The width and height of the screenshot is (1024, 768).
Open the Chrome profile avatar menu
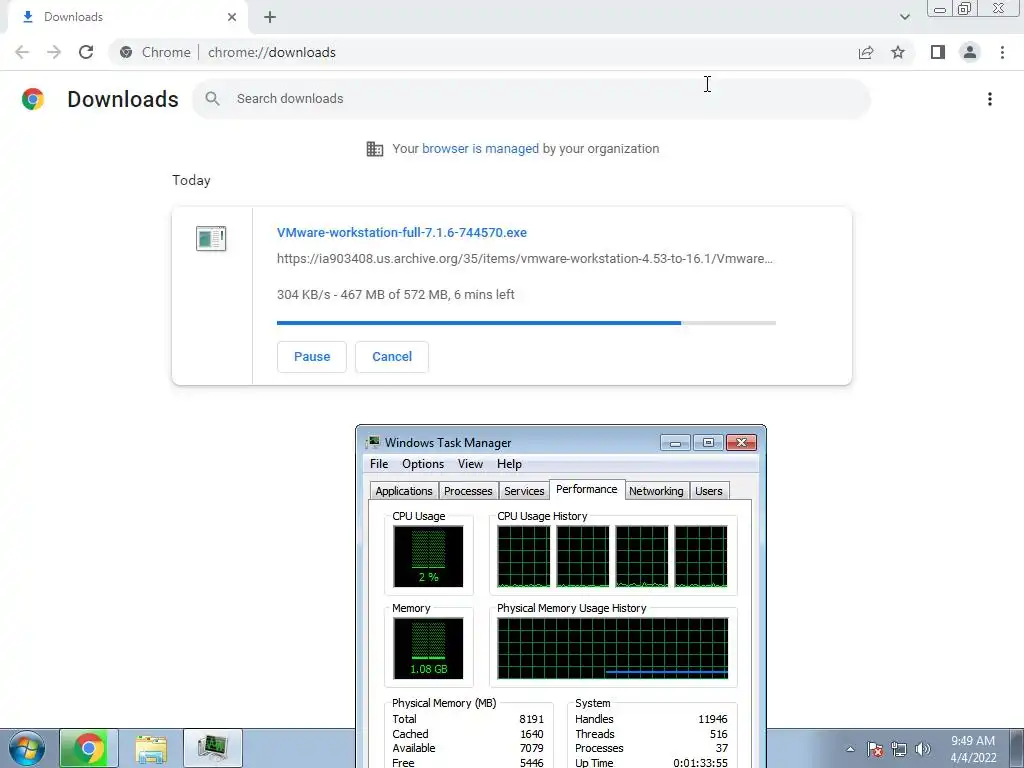coord(970,52)
